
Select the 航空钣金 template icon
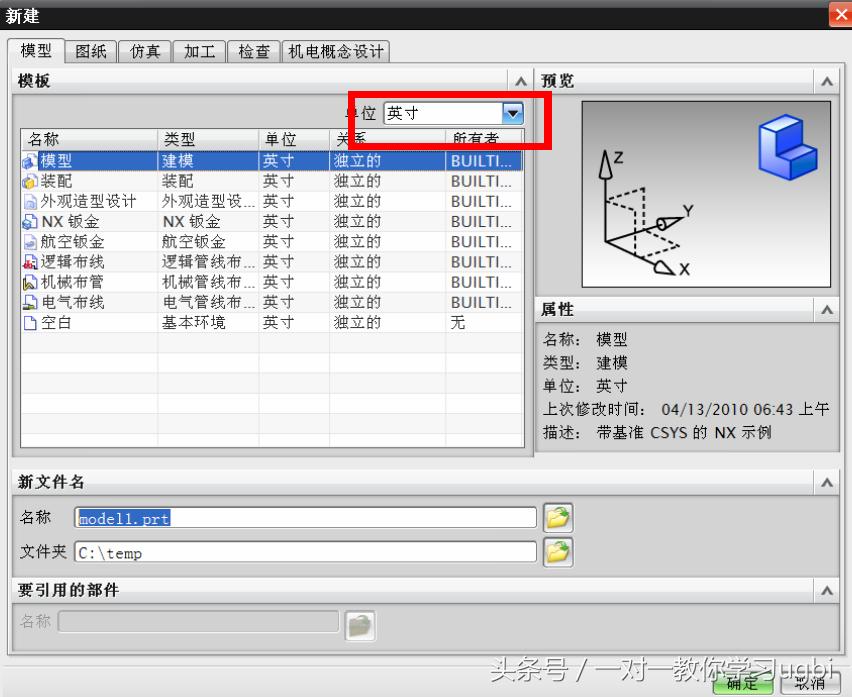(x=30, y=241)
